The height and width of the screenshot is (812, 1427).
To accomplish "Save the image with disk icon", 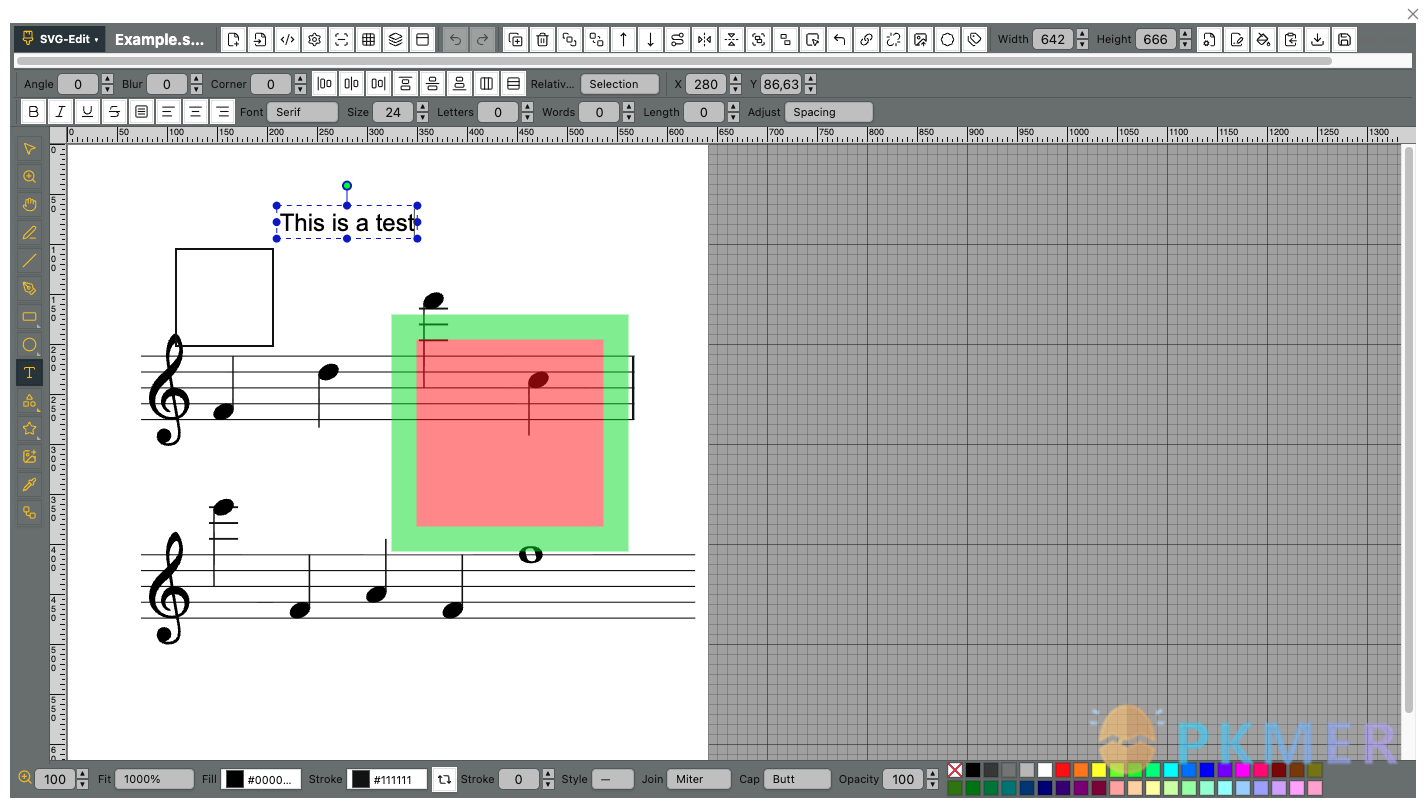I will [x=1345, y=40].
